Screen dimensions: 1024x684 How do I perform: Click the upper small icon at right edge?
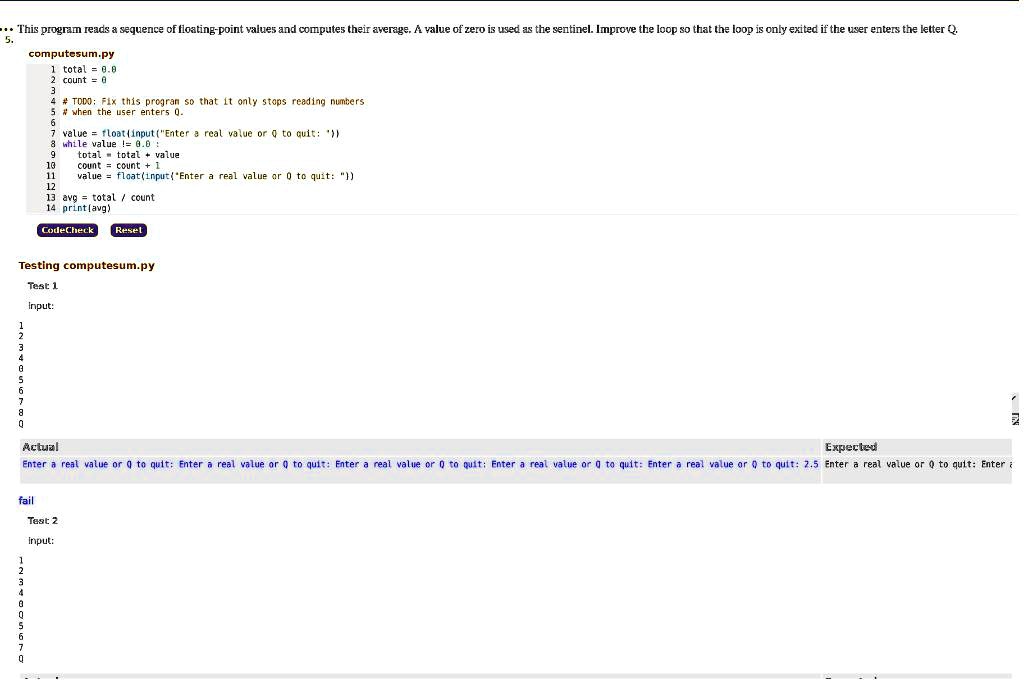[1015, 399]
